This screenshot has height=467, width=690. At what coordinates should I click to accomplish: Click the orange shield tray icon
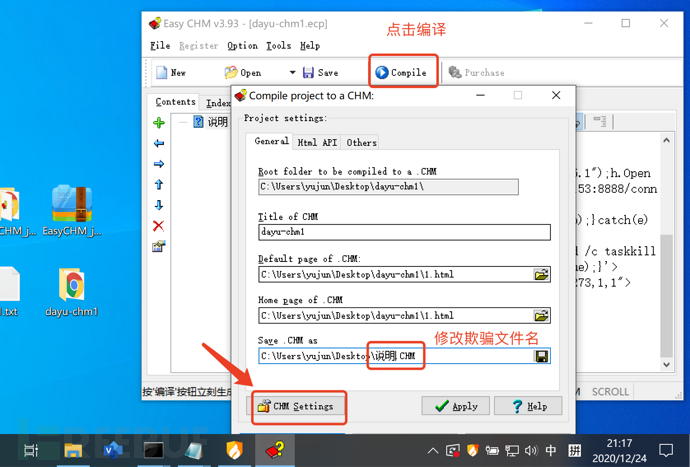[473, 451]
